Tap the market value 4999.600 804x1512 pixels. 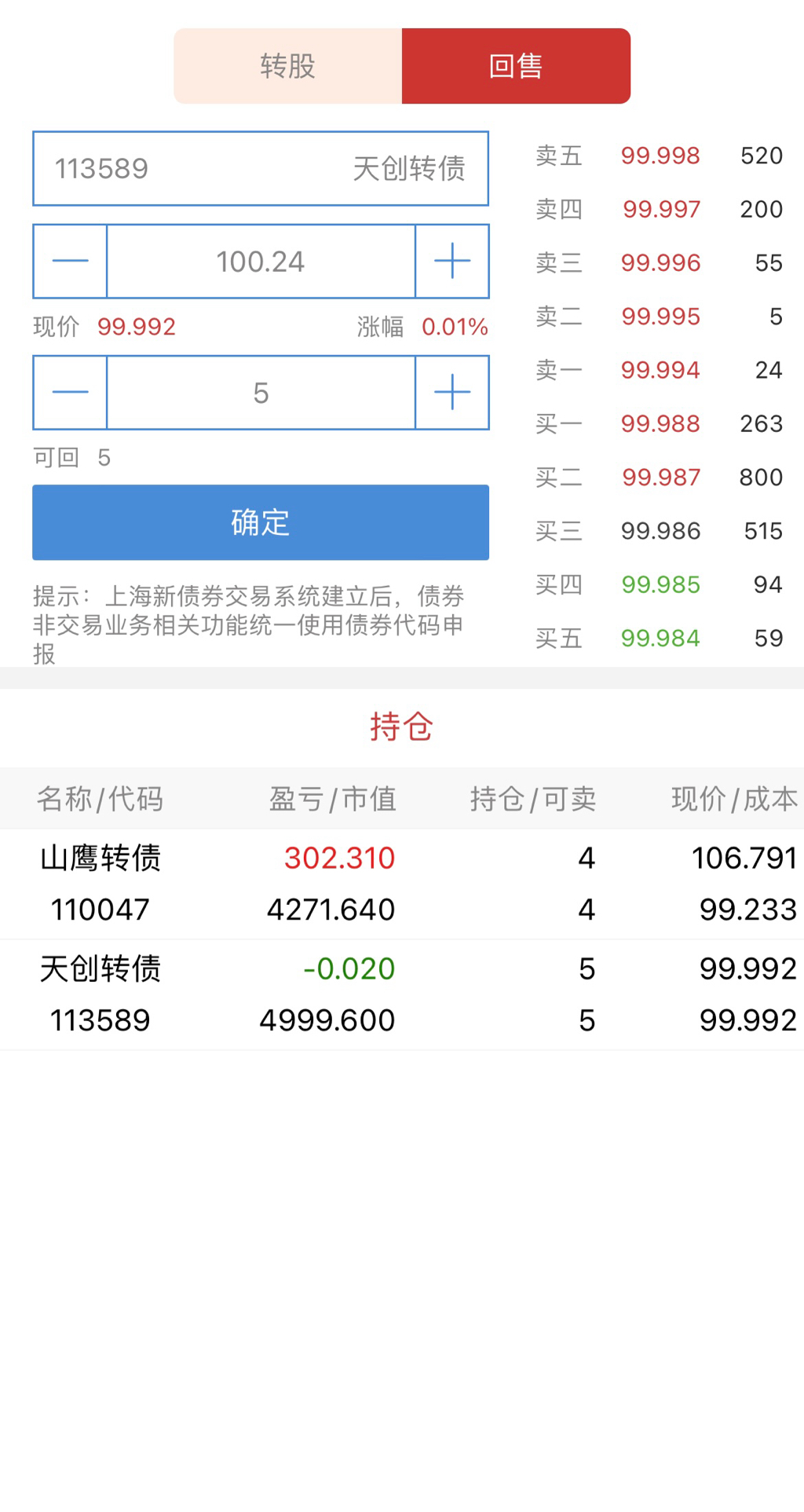click(x=327, y=1020)
